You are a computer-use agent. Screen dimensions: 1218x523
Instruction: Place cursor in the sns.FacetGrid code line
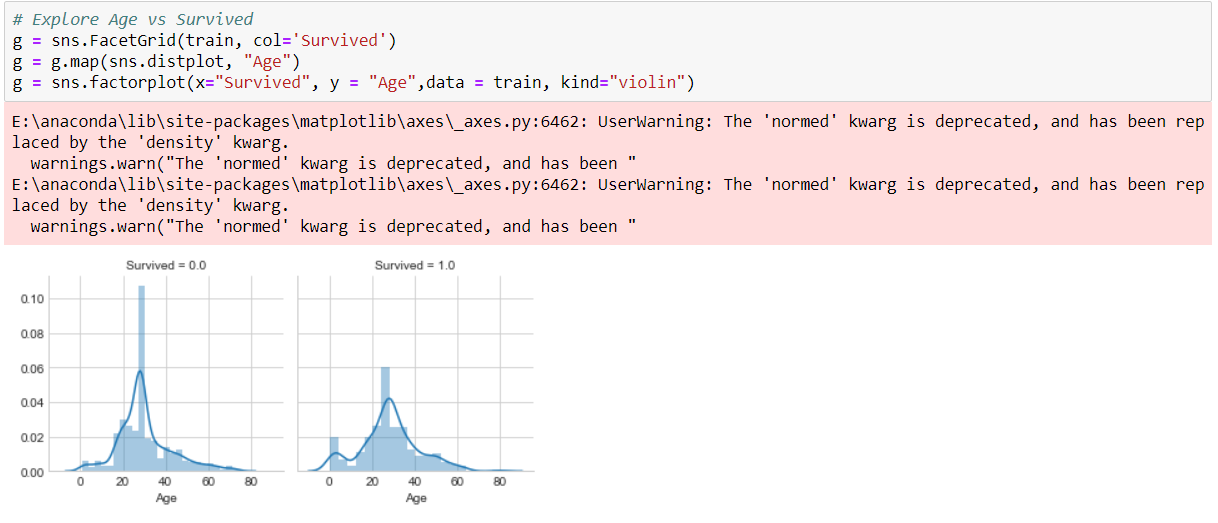pyautogui.click(x=205, y=40)
